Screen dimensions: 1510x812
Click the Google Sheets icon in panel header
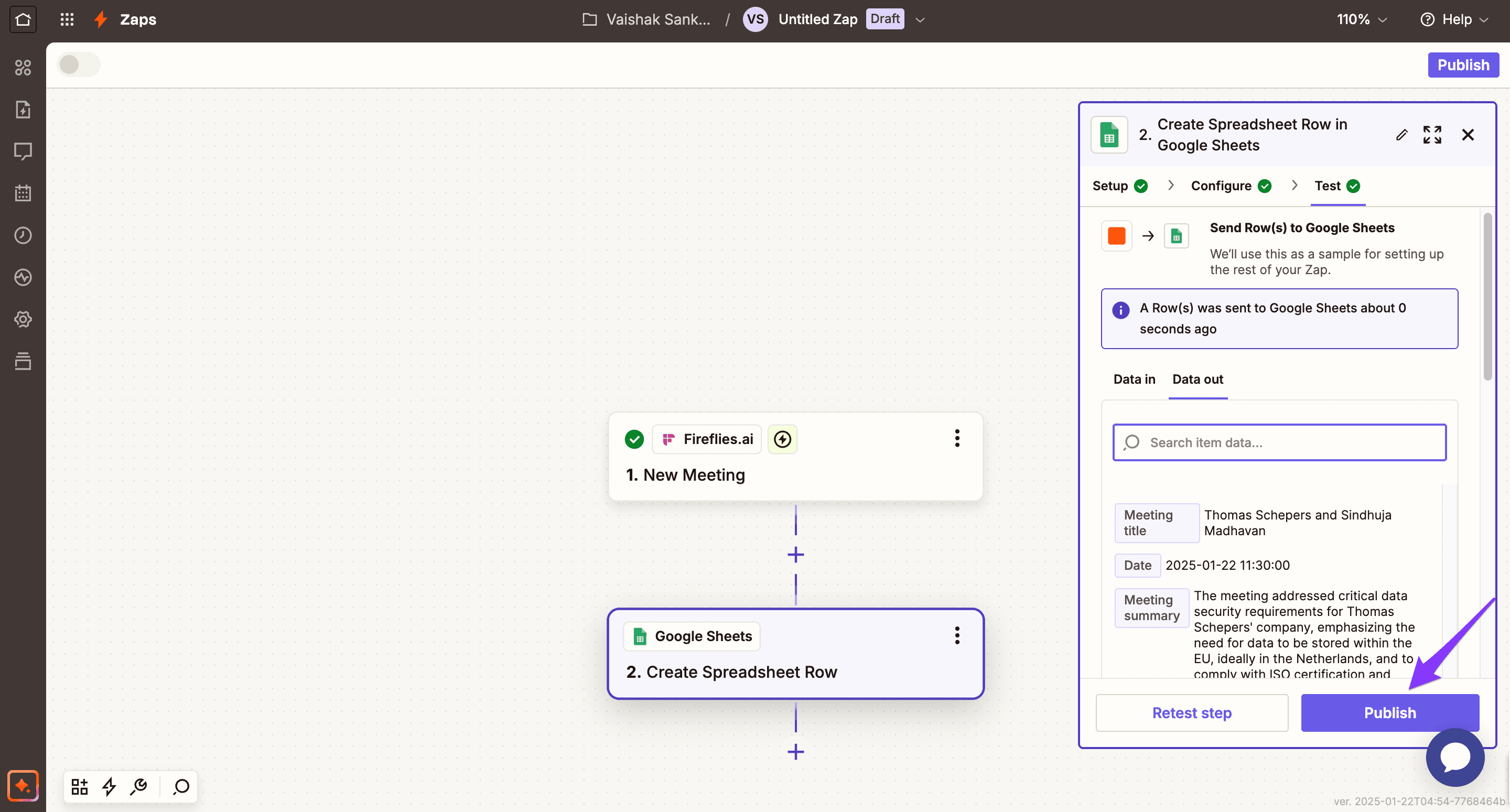pyautogui.click(x=1109, y=135)
